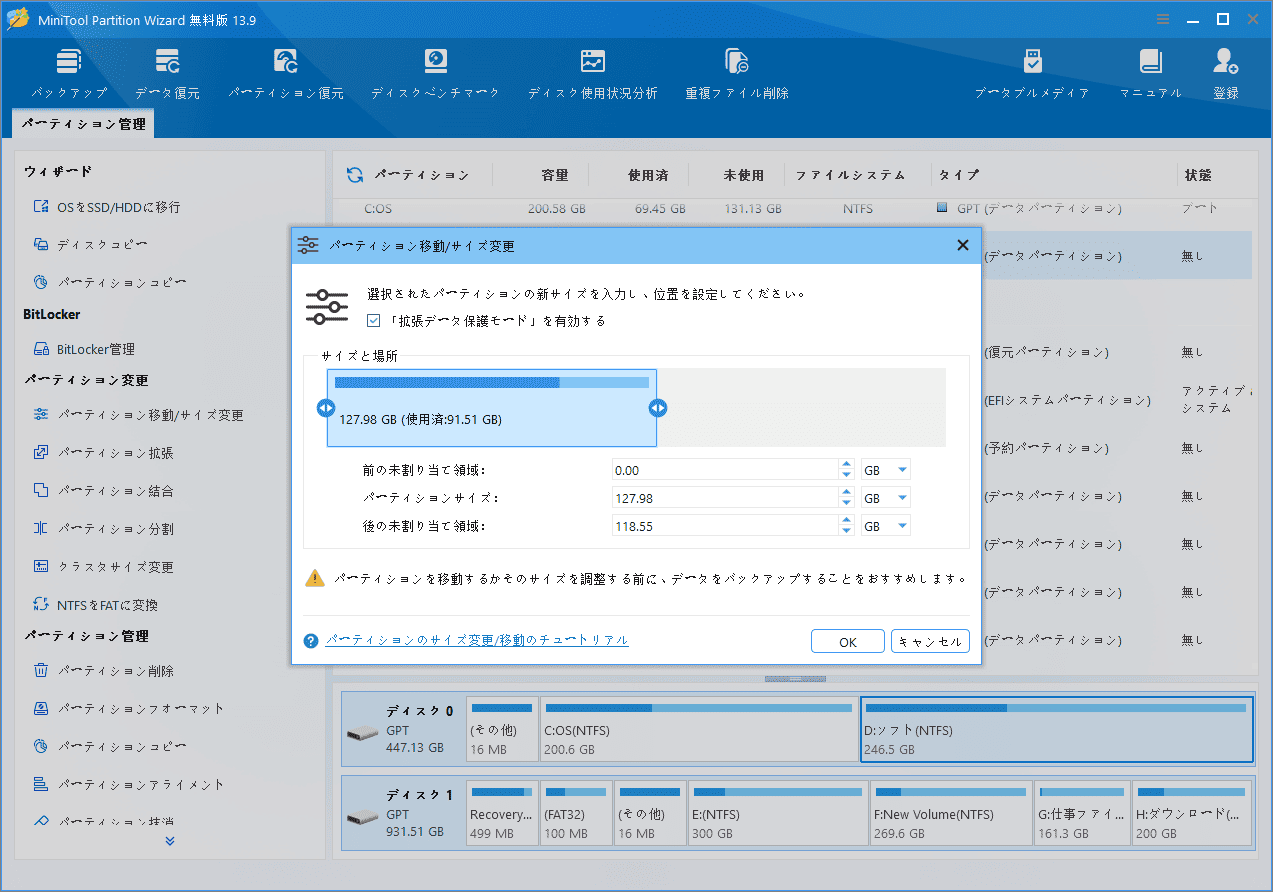Select パーティション削除 in sidebar
This screenshot has height=892, width=1273.
tap(103, 671)
